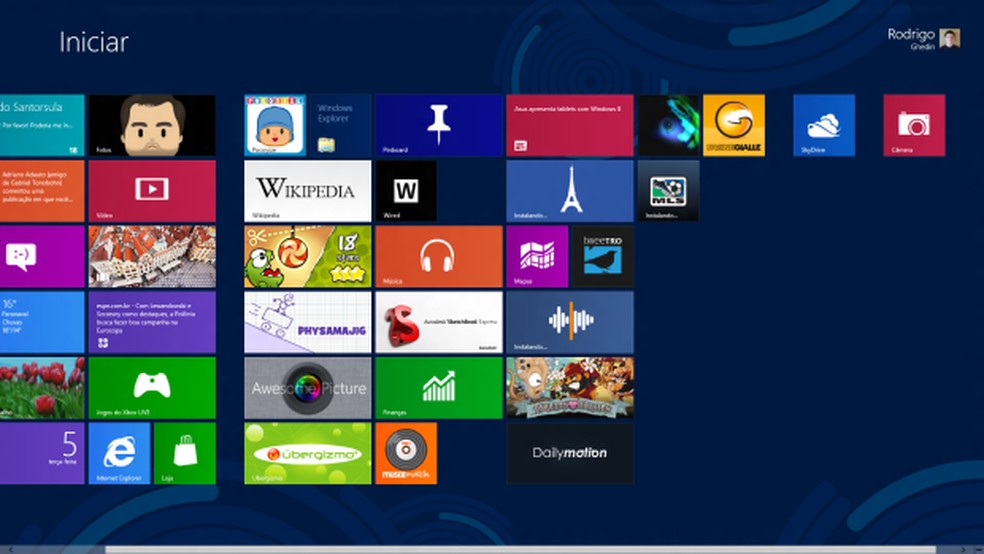Open the Wikipedia tile
Image resolution: width=984 pixels, height=554 pixels.
[x=308, y=191]
